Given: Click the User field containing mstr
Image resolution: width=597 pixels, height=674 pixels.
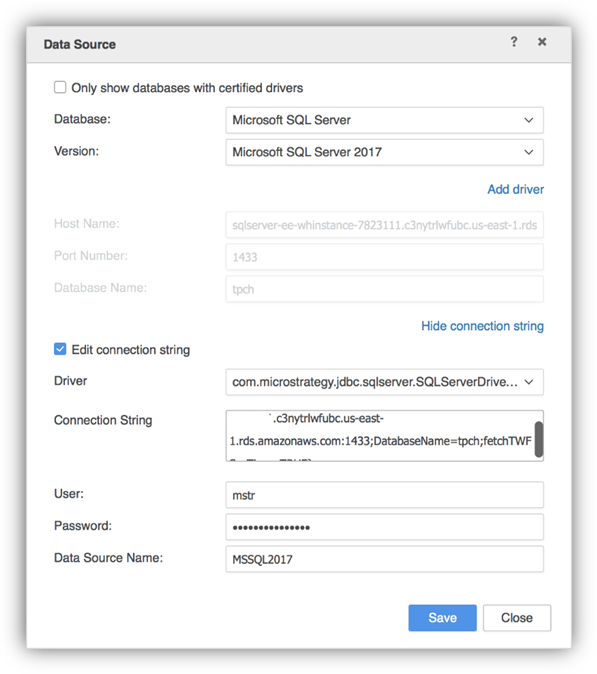Looking at the screenshot, I should (x=384, y=495).
